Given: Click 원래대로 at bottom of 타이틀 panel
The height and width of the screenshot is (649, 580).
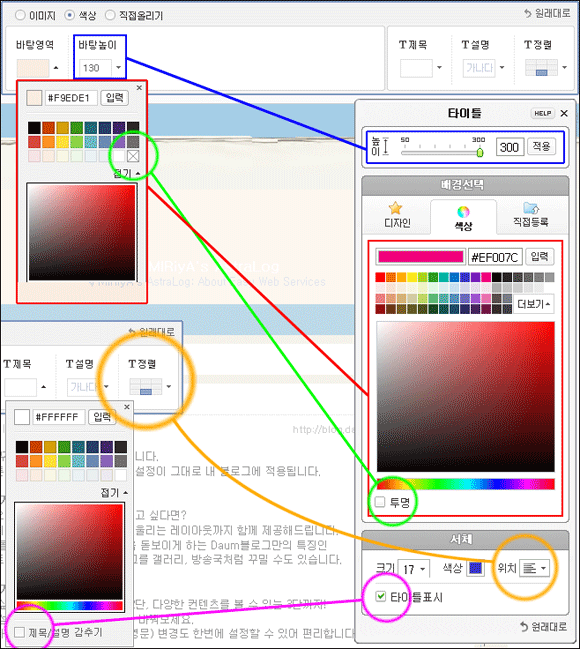Looking at the screenshot, I should 544,627.
